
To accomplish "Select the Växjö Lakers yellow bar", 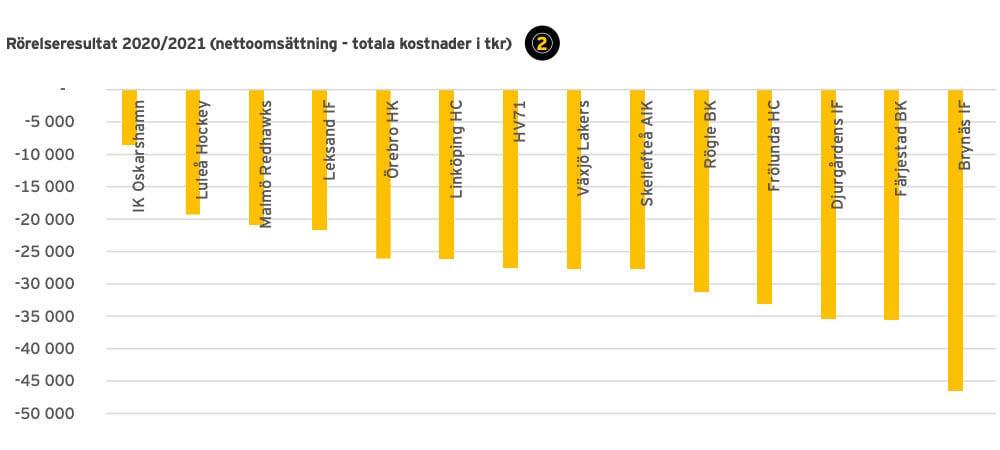I will (x=574, y=179).
